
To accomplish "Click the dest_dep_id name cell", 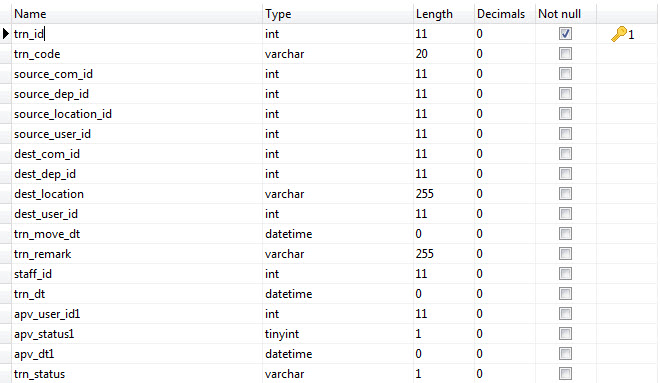I will [137, 173].
